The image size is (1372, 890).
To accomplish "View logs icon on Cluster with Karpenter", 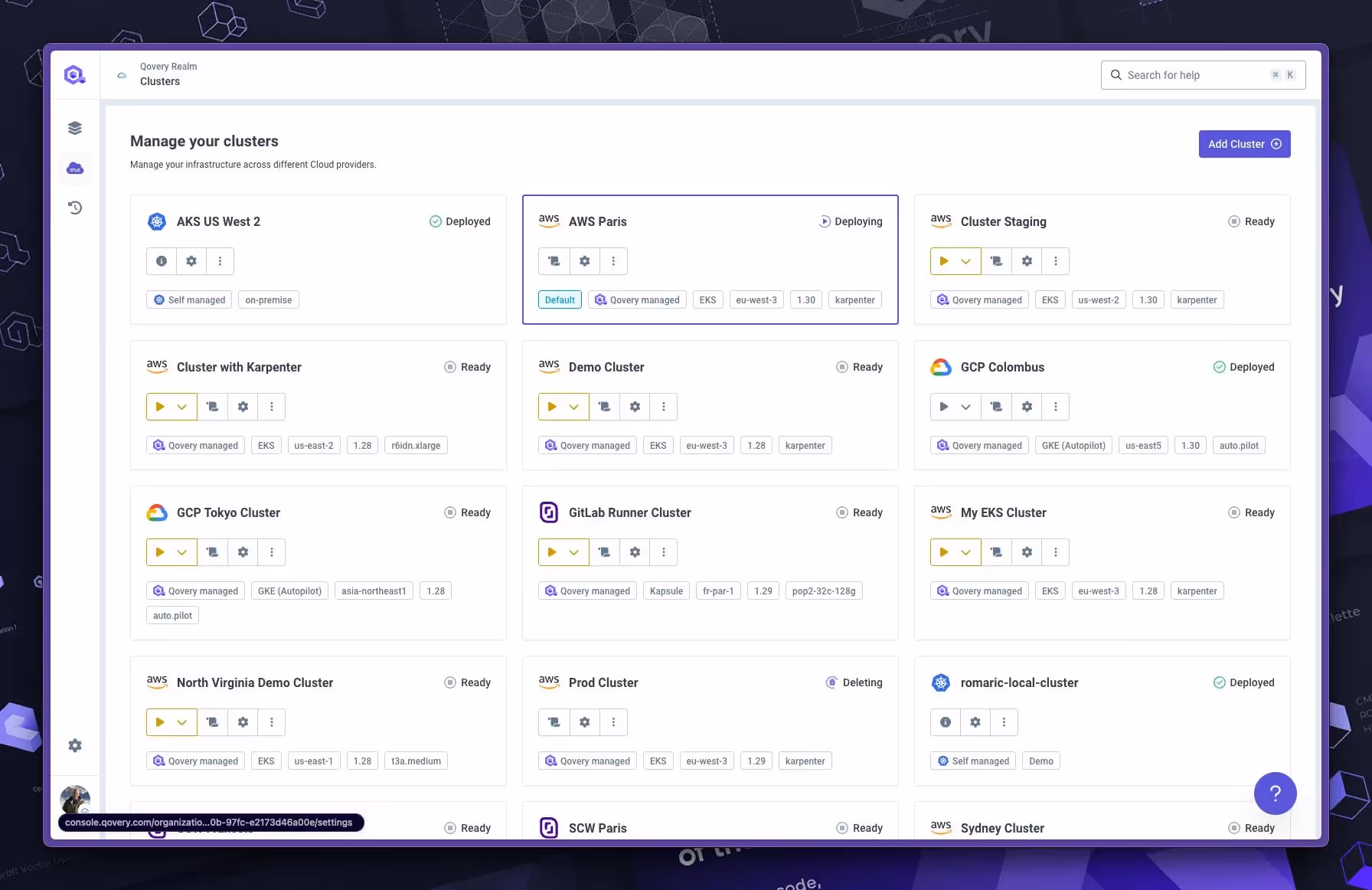I will (x=212, y=407).
